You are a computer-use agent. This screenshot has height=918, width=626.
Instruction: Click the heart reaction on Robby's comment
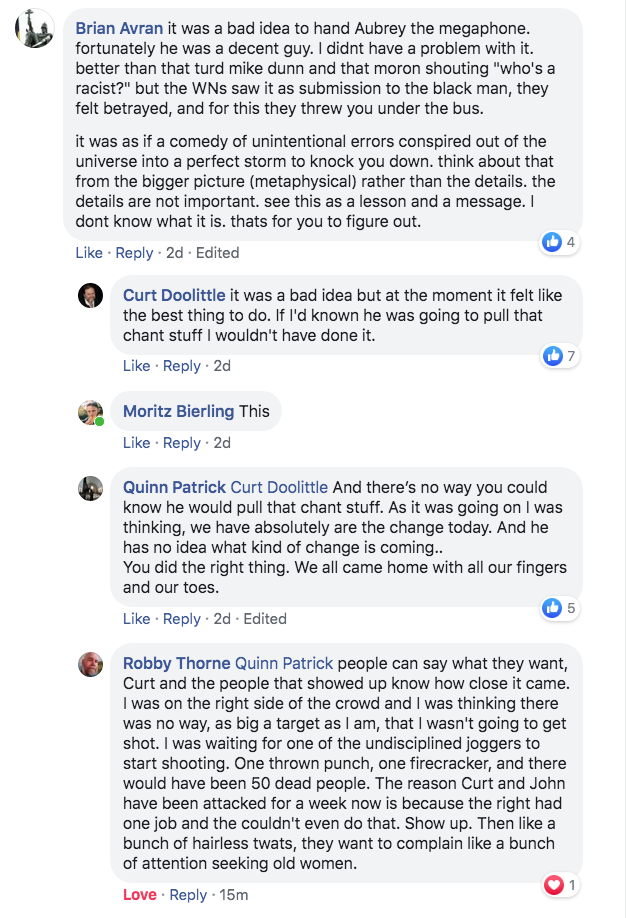point(559,884)
